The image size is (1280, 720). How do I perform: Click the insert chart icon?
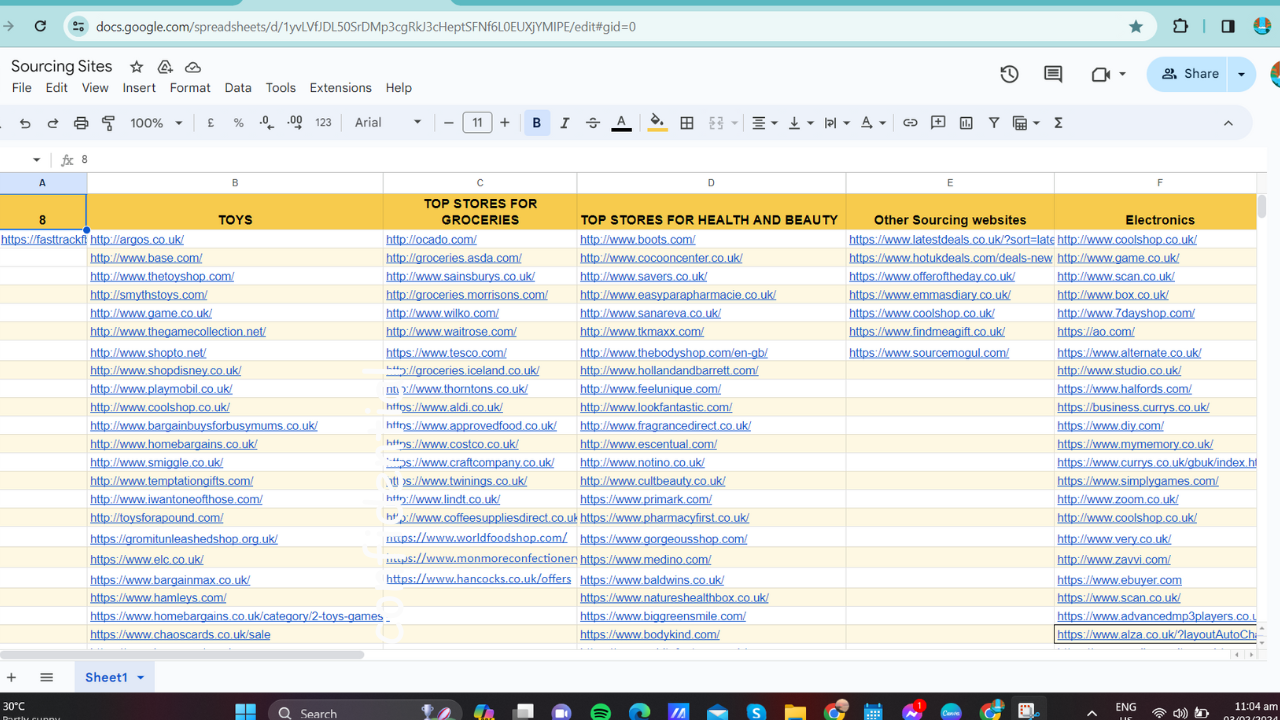pyautogui.click(x=966, y=123)
